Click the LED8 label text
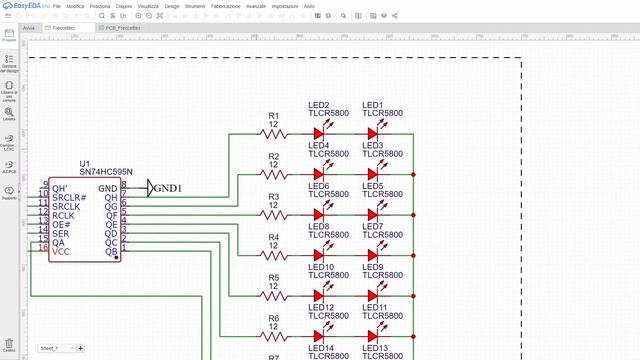 (x=319, y=226)
